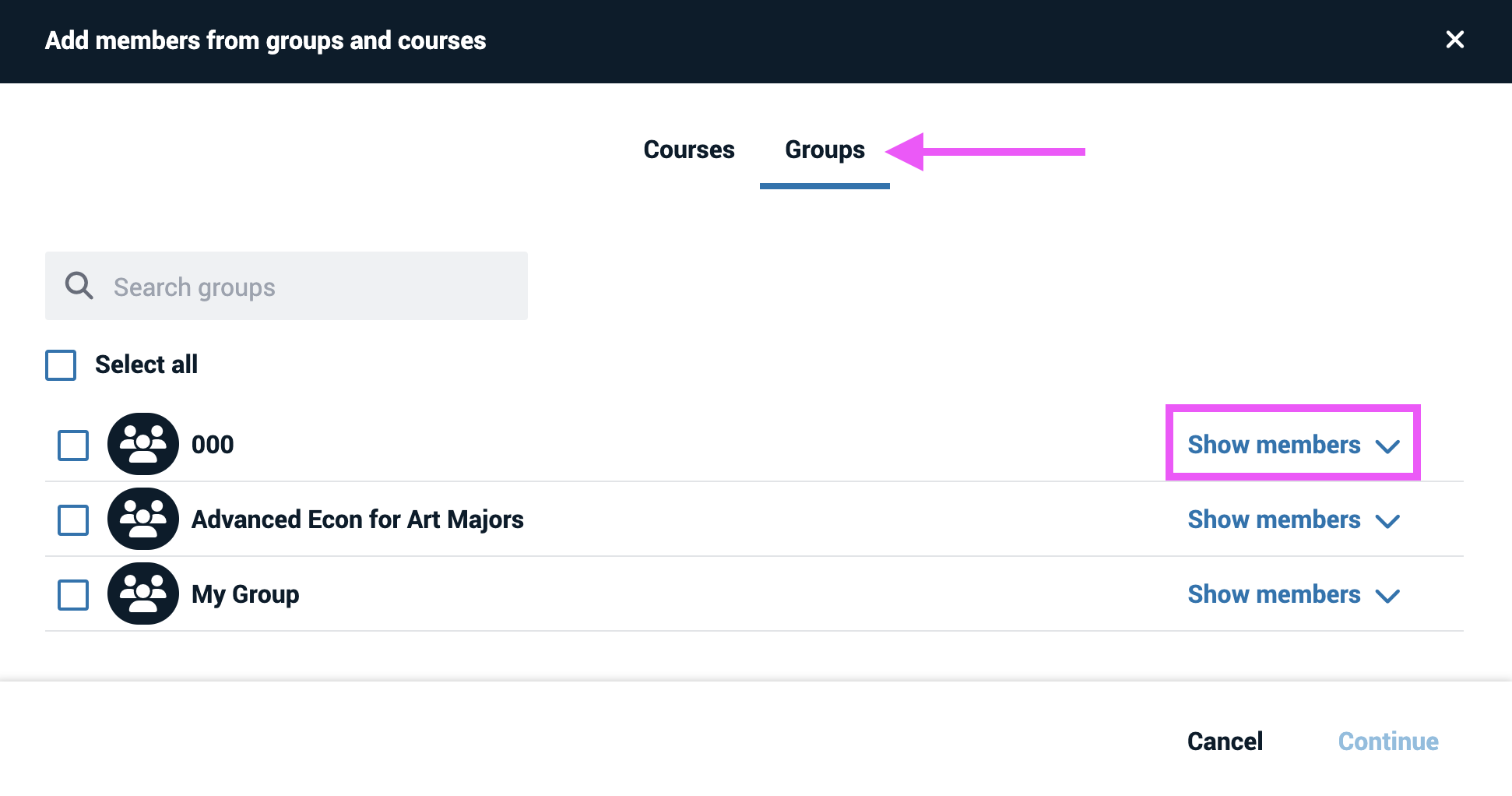Expand Show members for group 000
The image size is (1512, 796).
[1292, 444]
